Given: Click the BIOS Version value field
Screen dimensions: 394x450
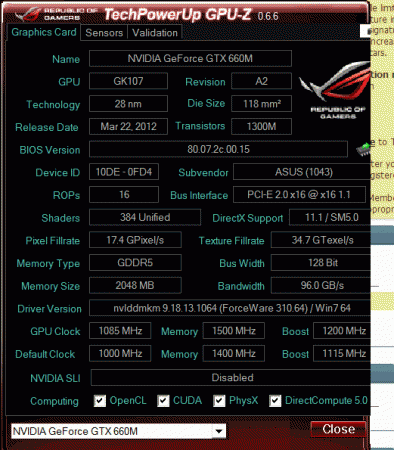Looking at the screenshot, I should 218,149.
